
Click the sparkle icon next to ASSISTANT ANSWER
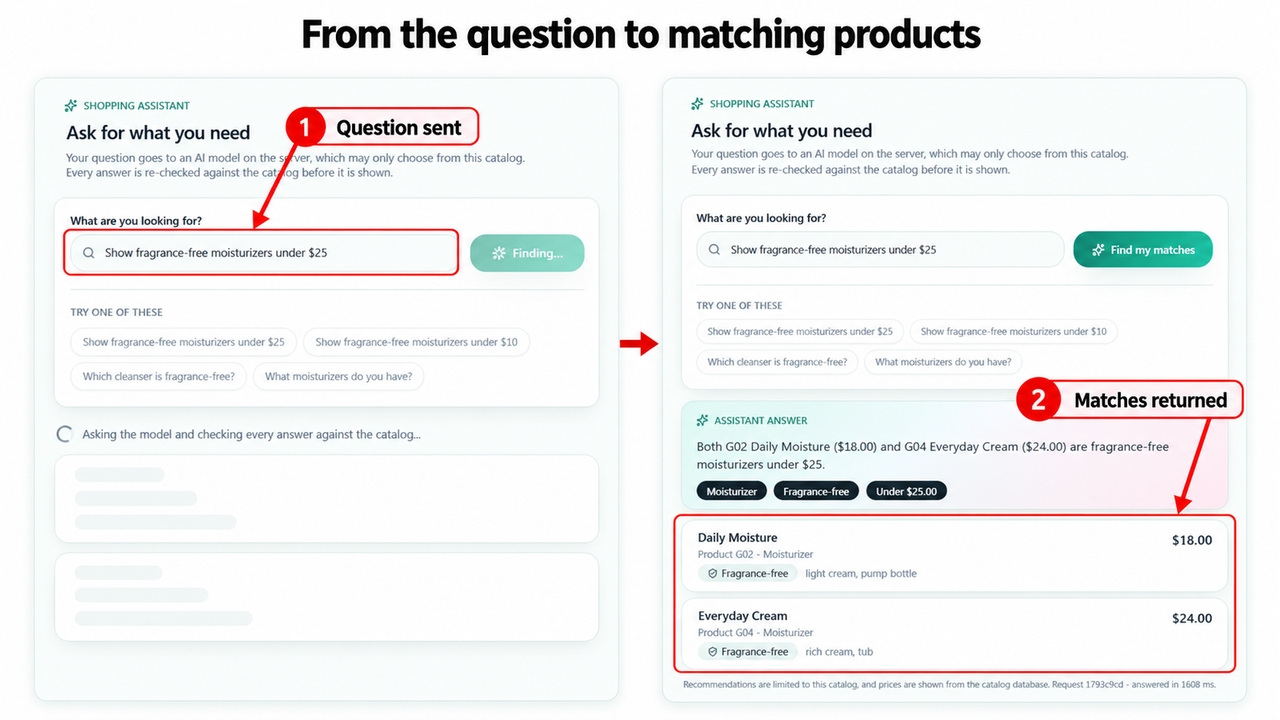pyautogui.click(x=702, y=421)
